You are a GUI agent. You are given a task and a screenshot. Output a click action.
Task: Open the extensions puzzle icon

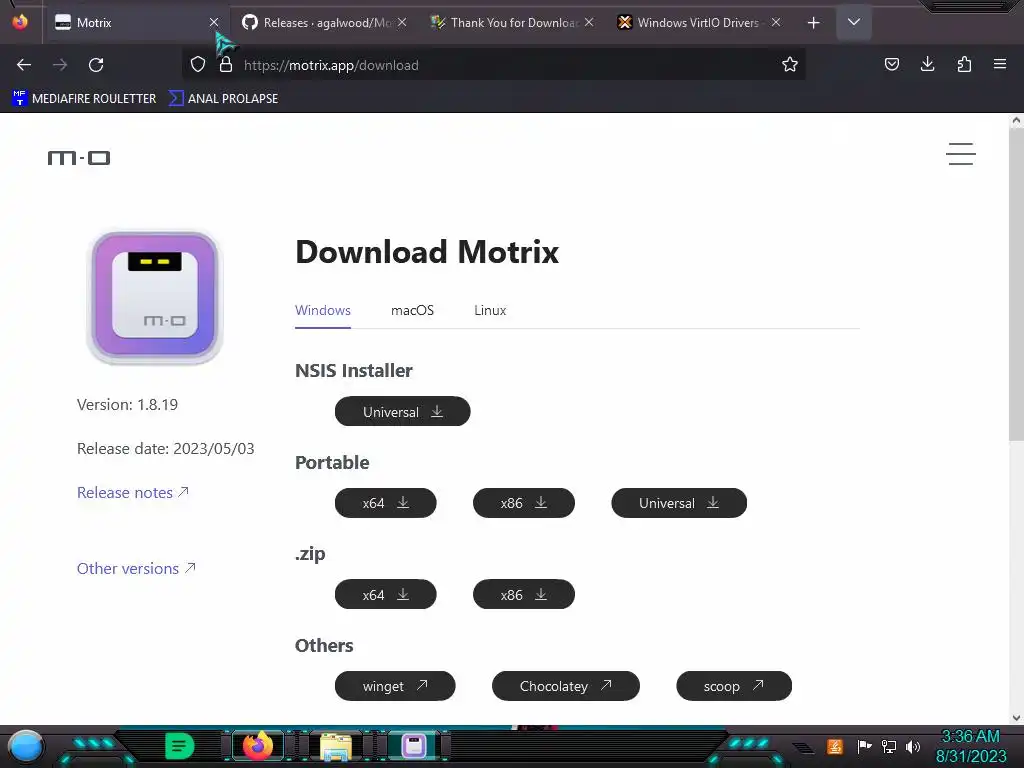(x=964, y=65)
